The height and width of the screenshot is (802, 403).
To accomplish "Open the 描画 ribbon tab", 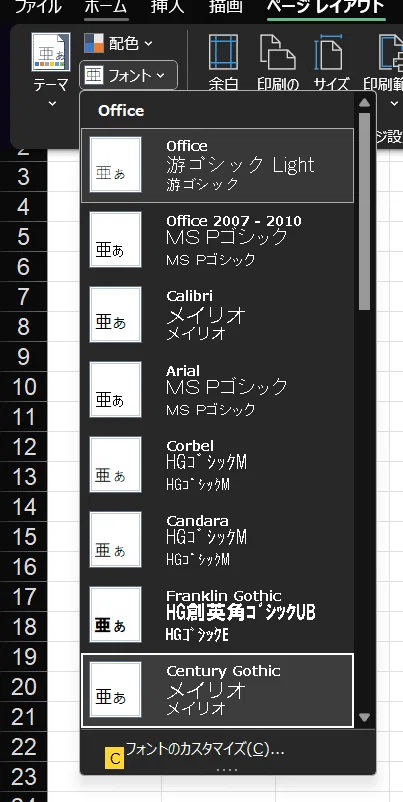I will click(226, 7).
